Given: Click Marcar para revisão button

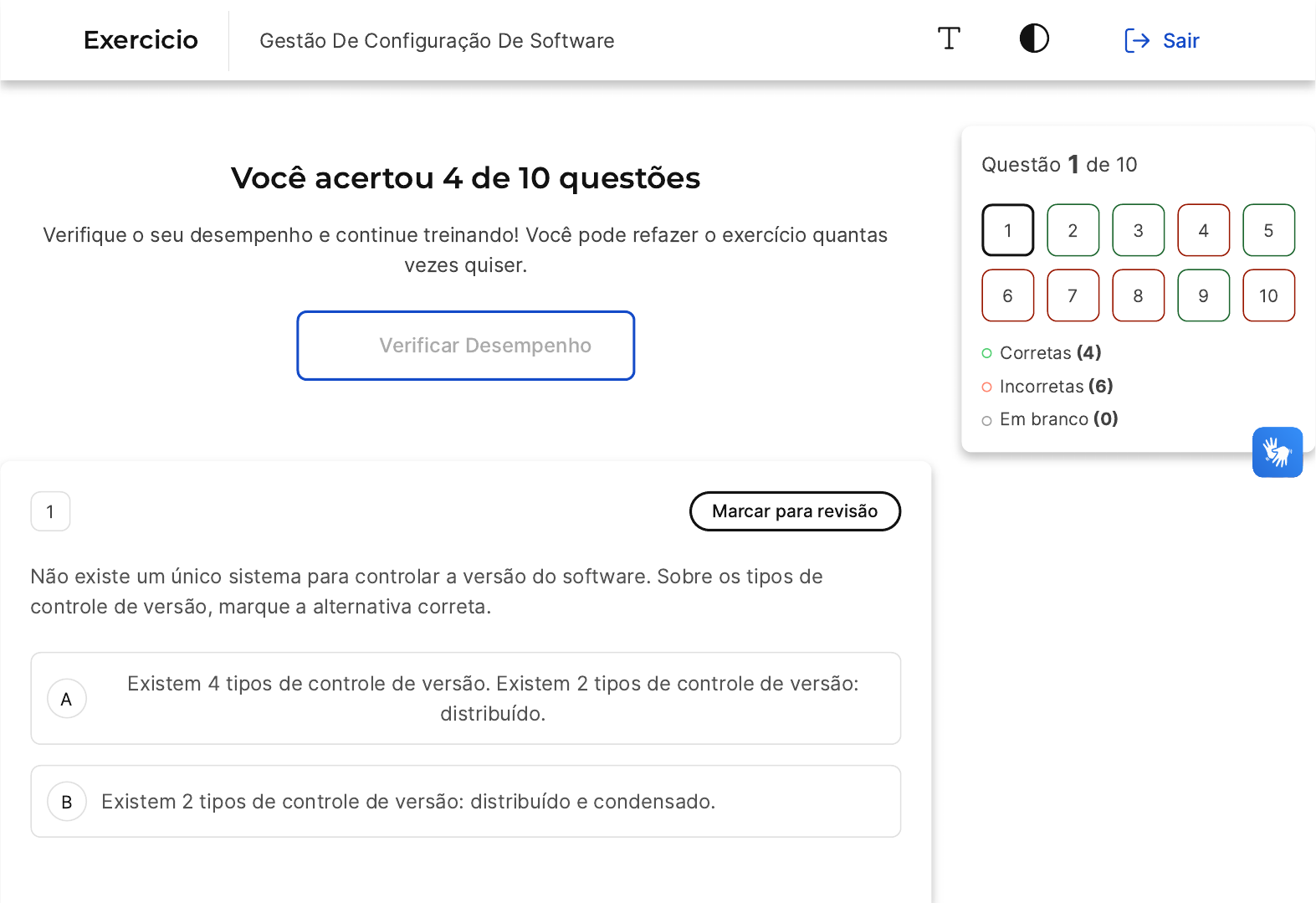Looking at the screenshot, I should click(x=795, y=511).
